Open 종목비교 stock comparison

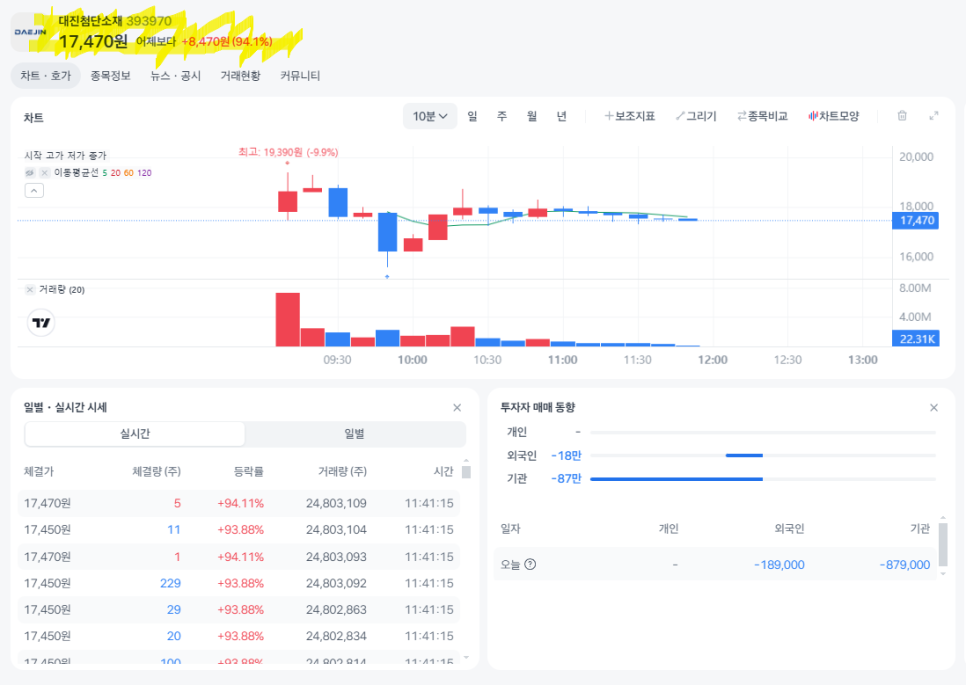click(x=763, y=116)
